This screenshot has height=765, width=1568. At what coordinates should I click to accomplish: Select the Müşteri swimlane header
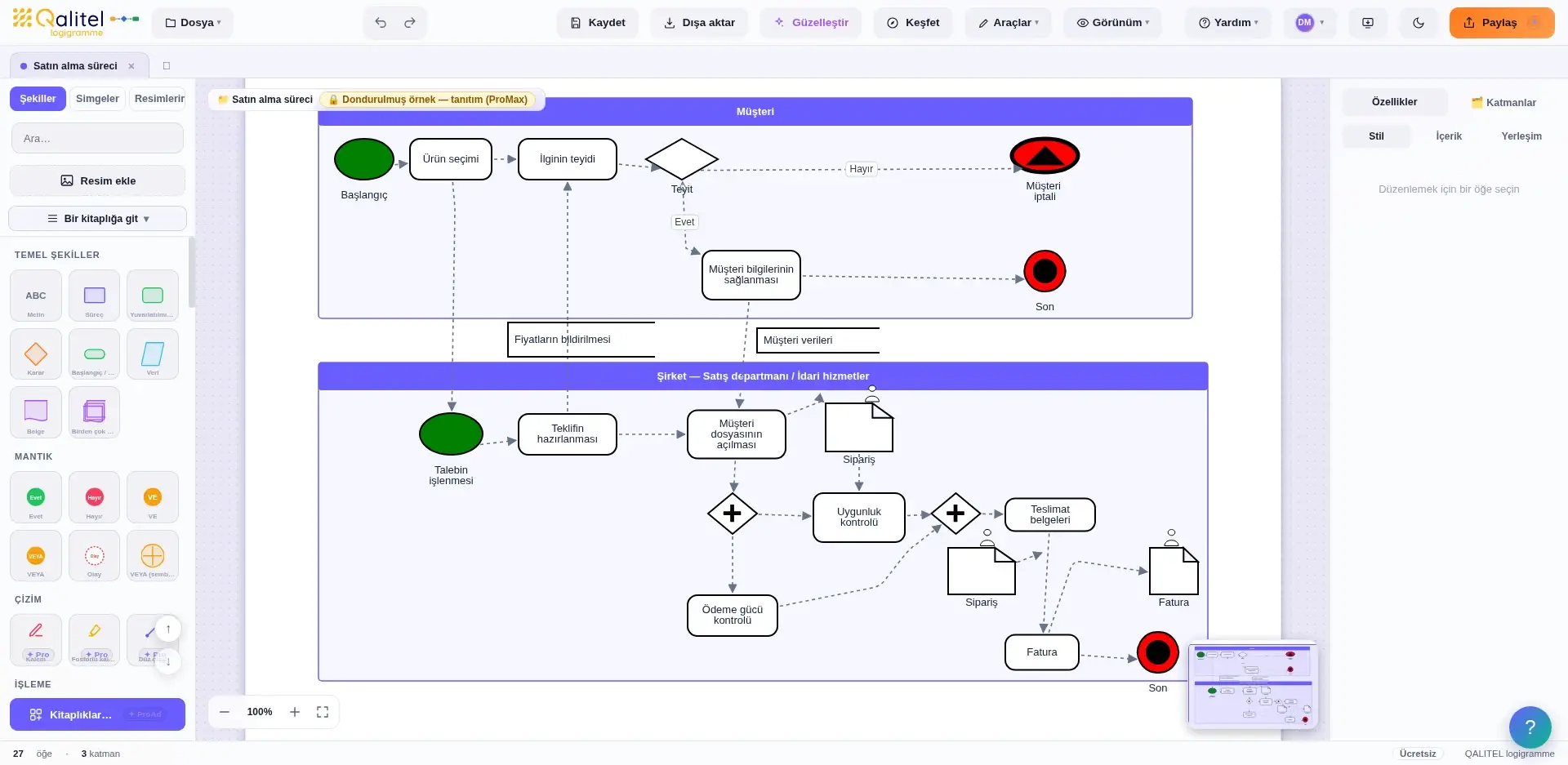(x=755, y=112)
